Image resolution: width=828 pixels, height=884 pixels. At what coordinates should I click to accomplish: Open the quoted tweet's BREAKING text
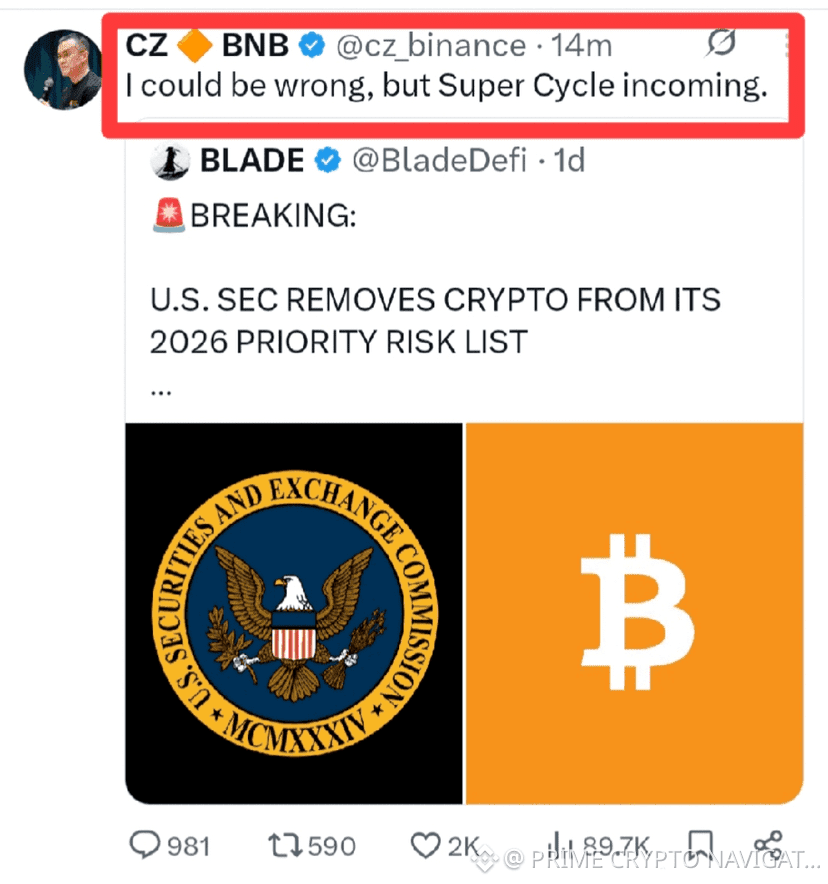pos(271,215)
